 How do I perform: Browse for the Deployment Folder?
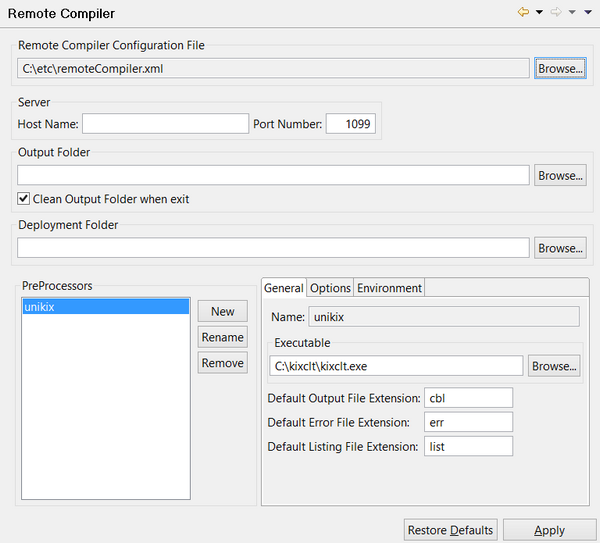pyautogui.click(x=560, y=248)
